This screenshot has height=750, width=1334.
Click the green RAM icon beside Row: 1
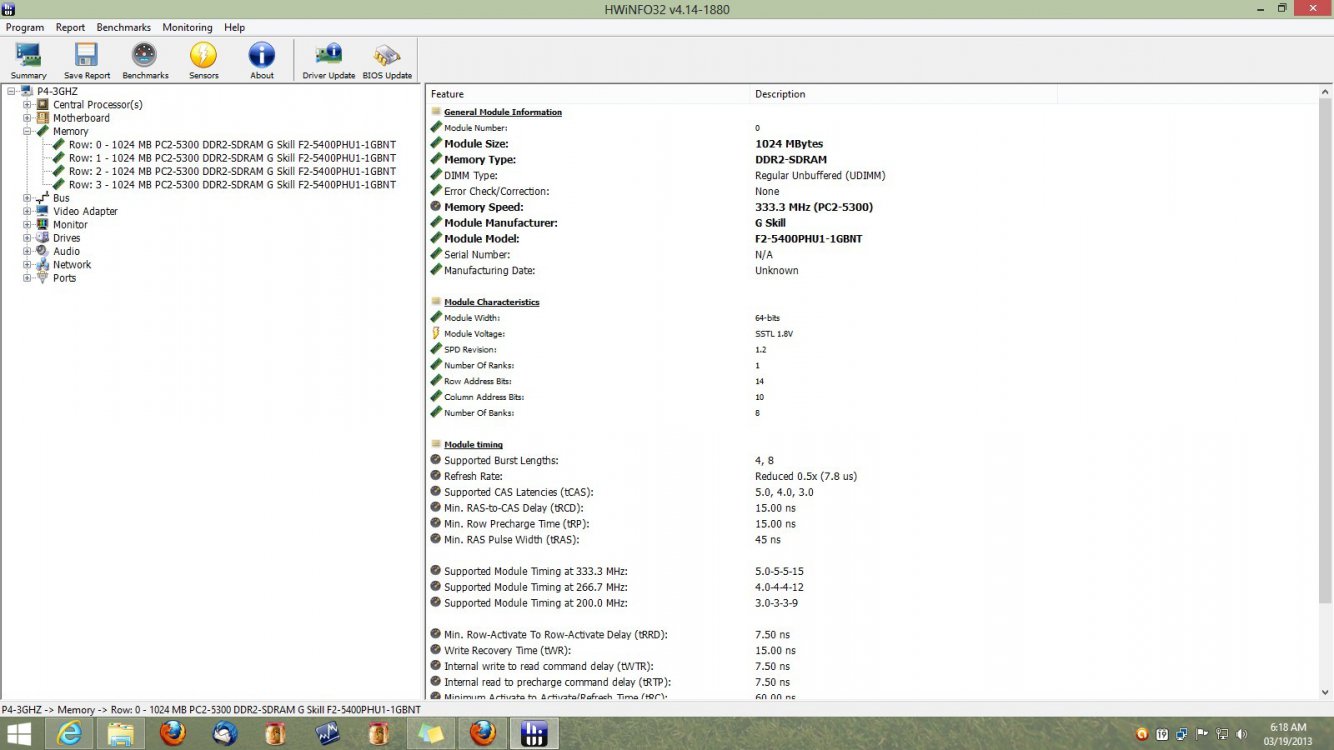[x=59, y=158]
